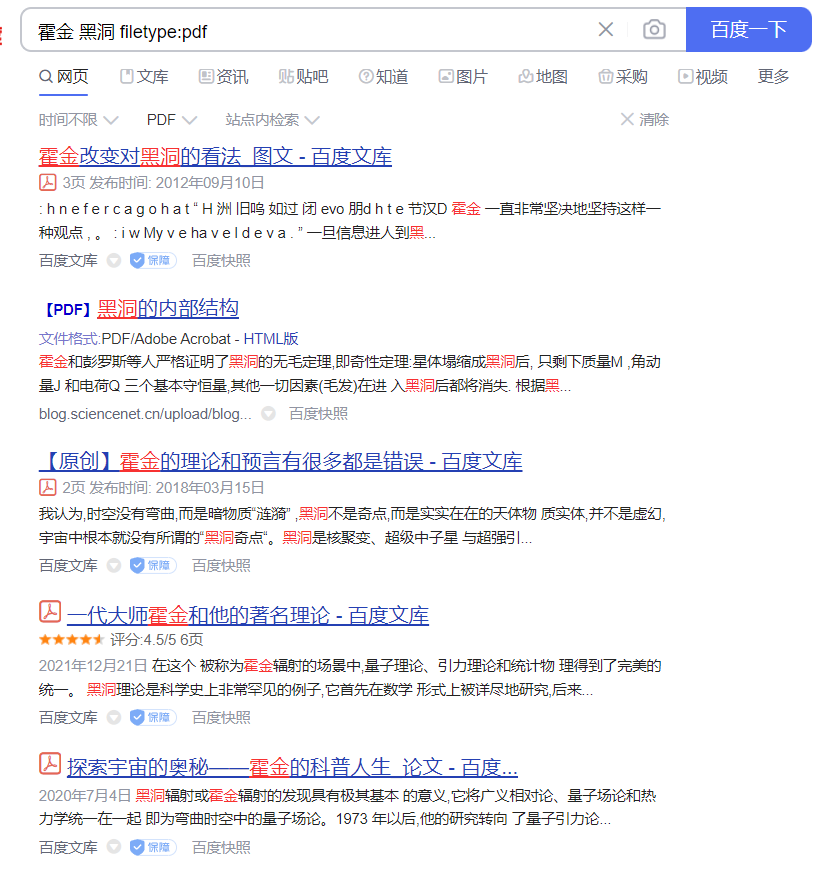The height and width of the screenshot is (874, 821).
Task: Click the 保障 badge under the 2020 result
Action: coord(153,847)
